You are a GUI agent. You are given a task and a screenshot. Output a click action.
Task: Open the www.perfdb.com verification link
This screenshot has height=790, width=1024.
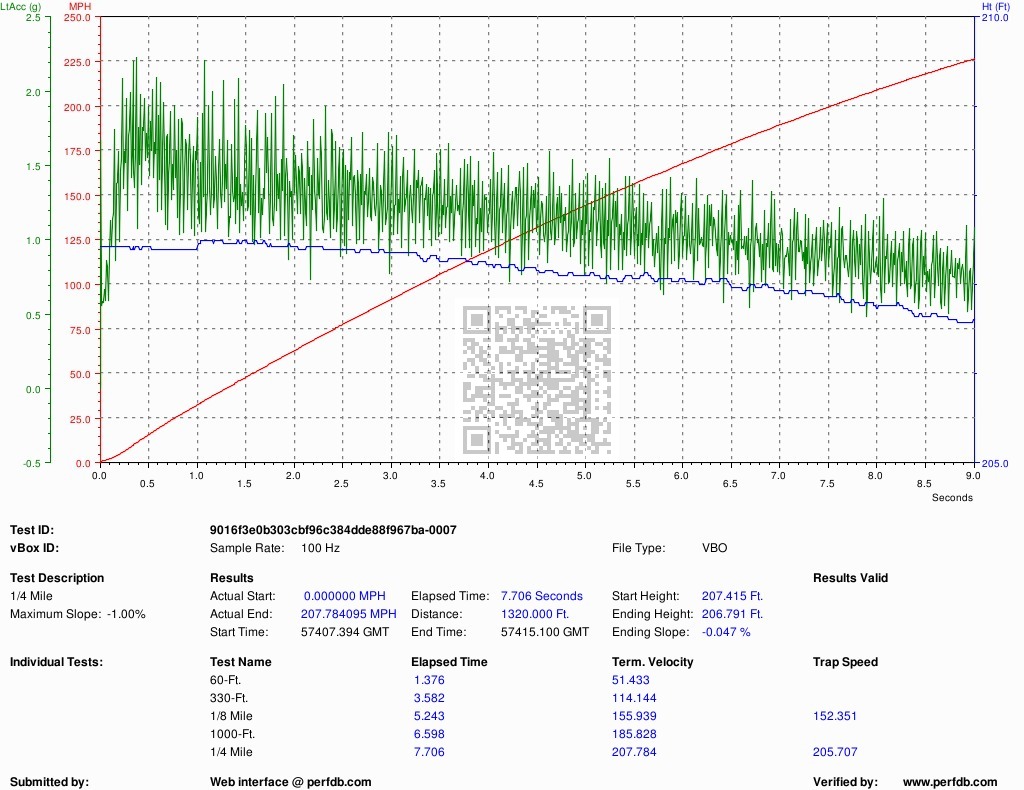[x=949, y=782]
